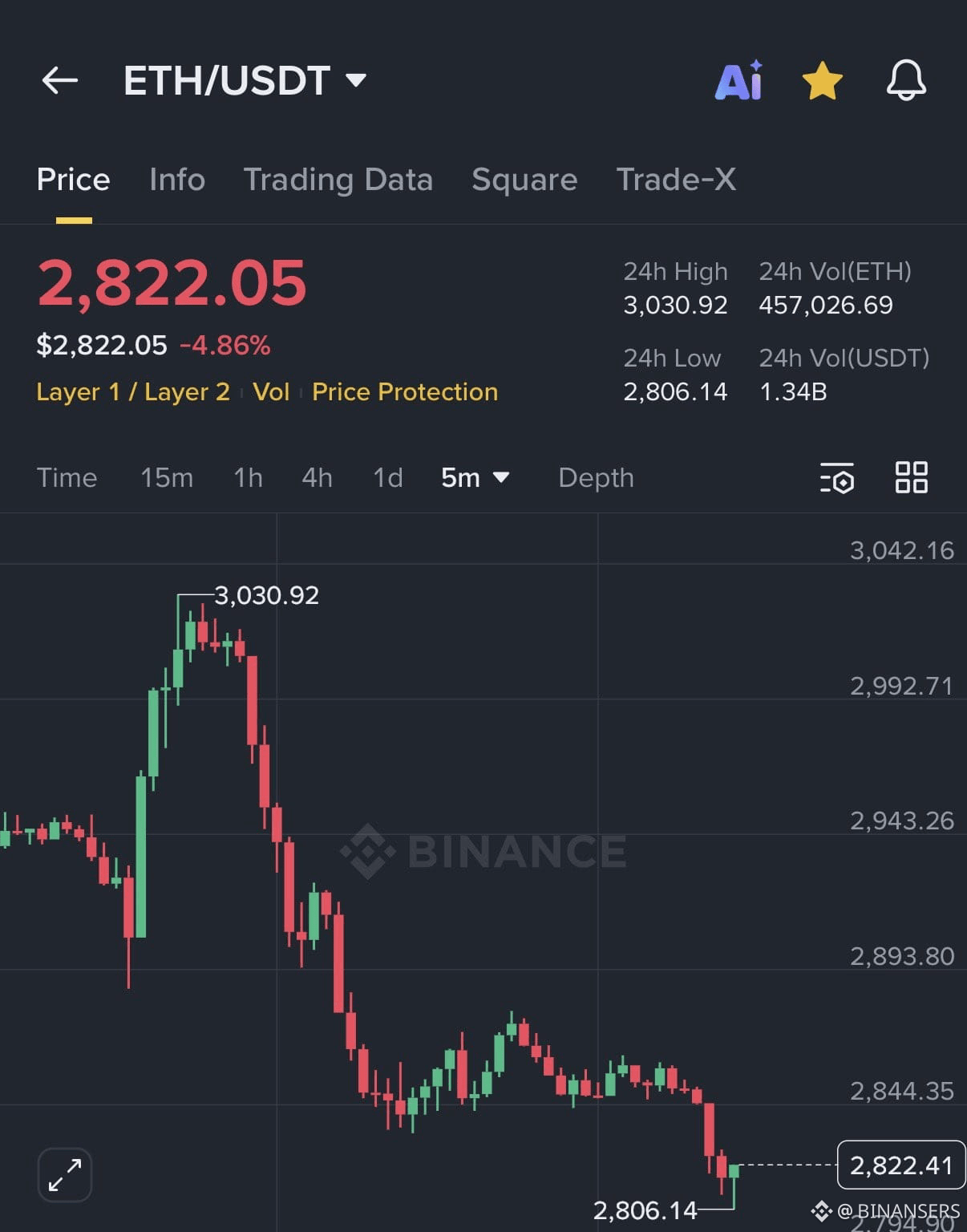967x1232 pixels.
Task: Tap the -4.86% change value
Action: [225, 346]
